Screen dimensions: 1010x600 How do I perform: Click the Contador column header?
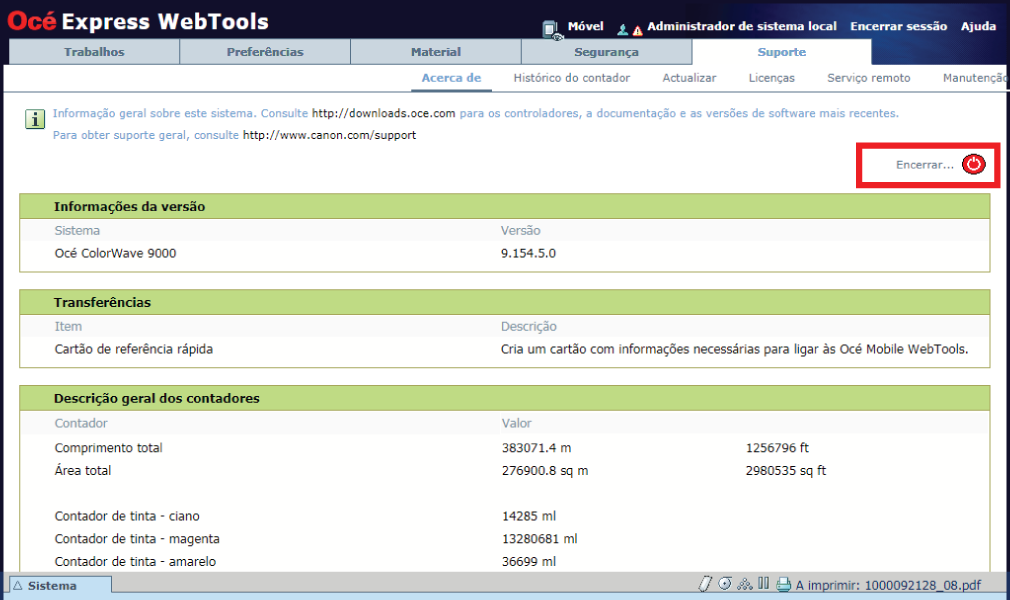point(81,423)
